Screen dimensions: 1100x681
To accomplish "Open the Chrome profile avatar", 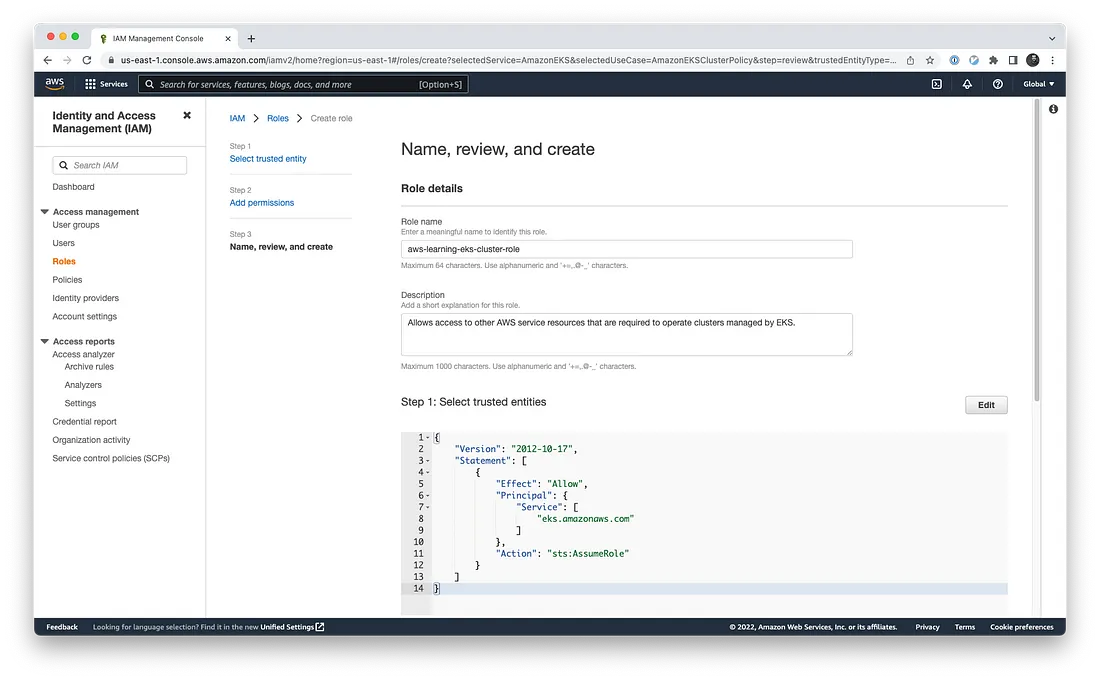I will (x=1033, y=60).
